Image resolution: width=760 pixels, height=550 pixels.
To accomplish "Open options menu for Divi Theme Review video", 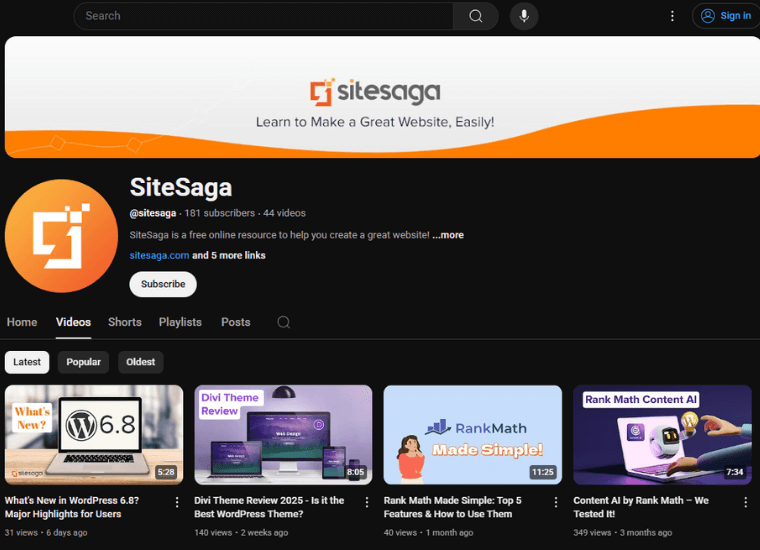I will pyautogui.click(x=366, y=503).
